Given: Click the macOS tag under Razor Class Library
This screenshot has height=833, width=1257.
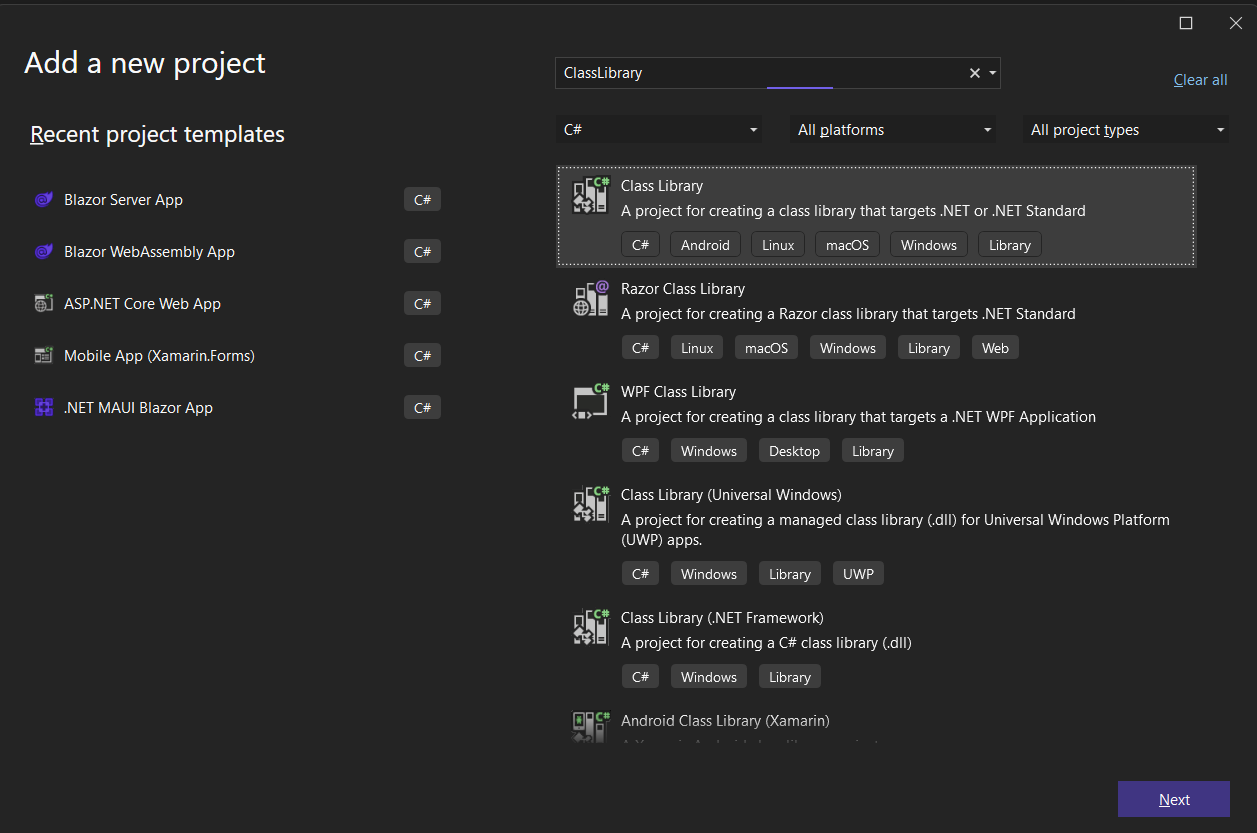Looking at the screenshot, I should pos(766,348).
